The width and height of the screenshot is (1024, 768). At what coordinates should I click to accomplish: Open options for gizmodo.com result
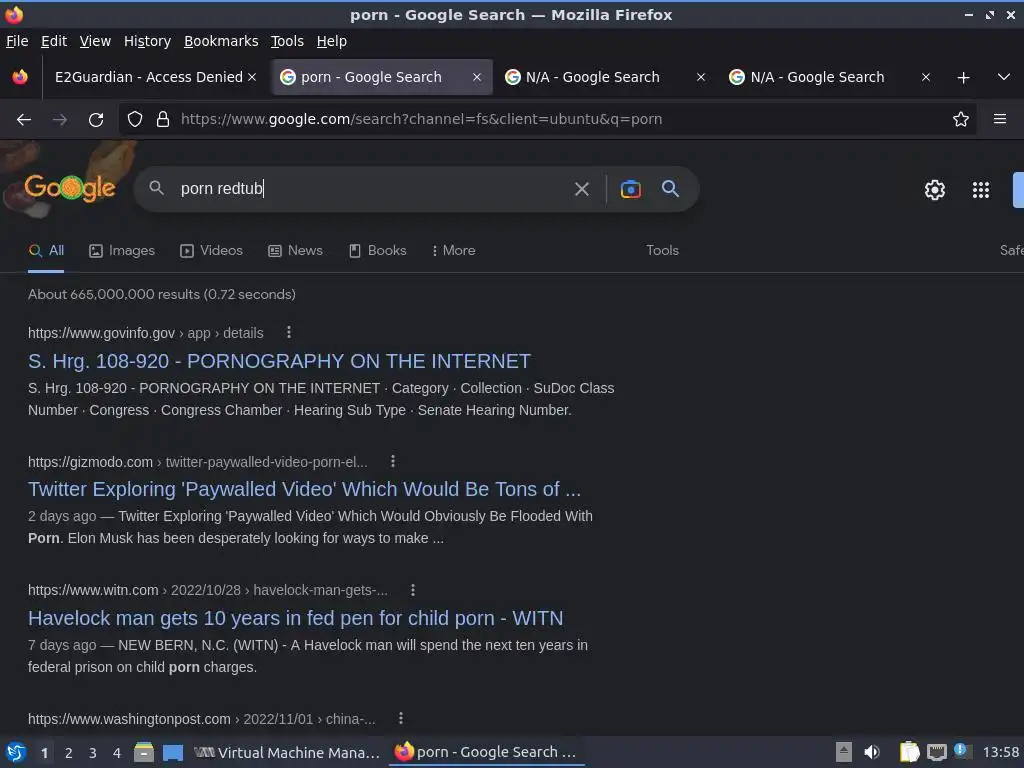[392, 461]
